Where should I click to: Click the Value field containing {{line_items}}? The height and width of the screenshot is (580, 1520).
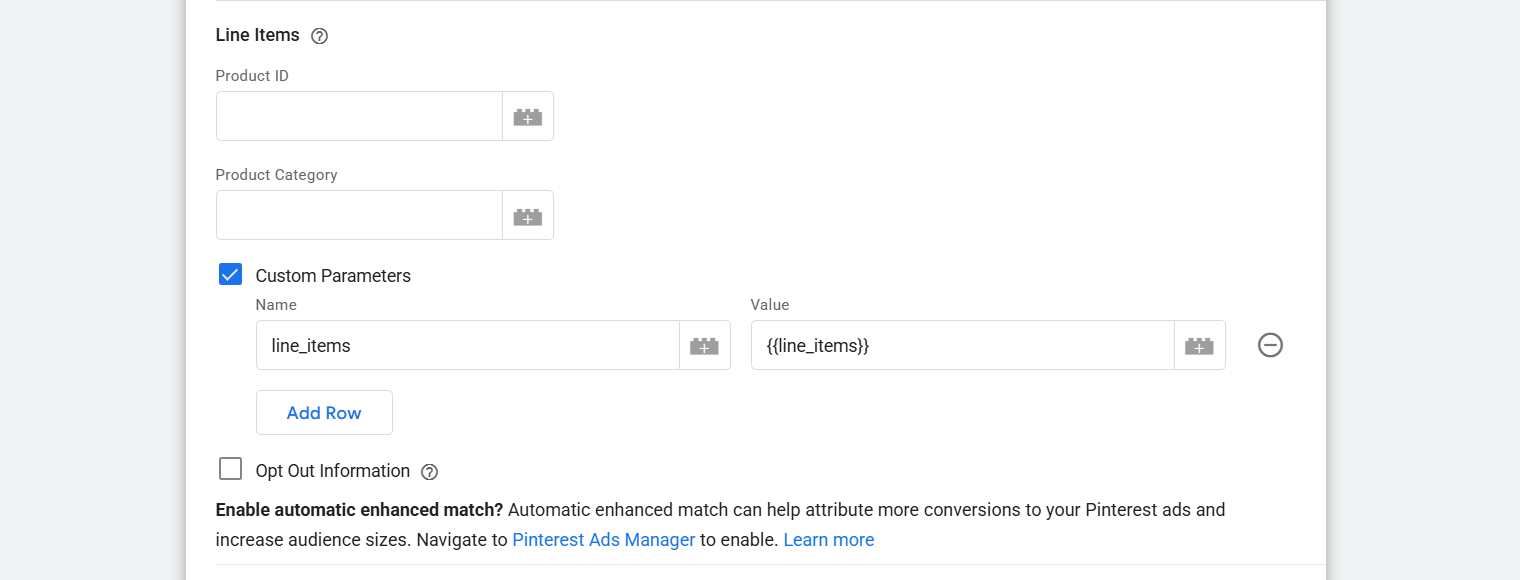point(962,346)
